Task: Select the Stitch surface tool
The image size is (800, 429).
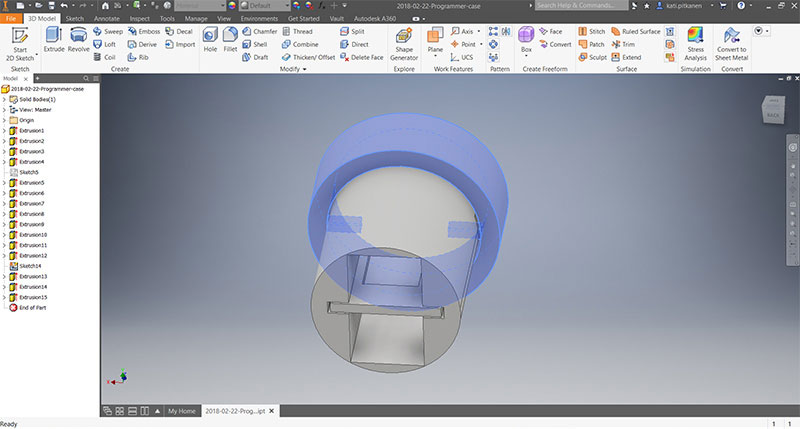Action: (x=591, y=31)
